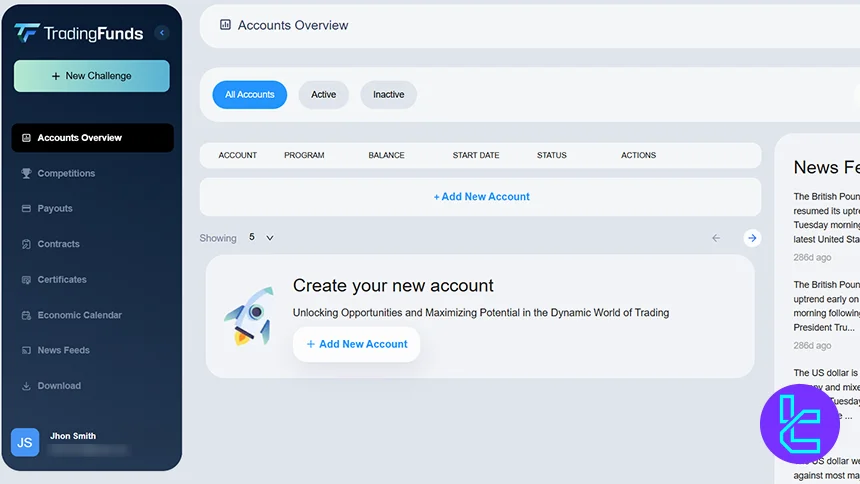Open Accounts Overview in the sidebar
This screenshot has height=484, width=860.
[x=92, y=138]
